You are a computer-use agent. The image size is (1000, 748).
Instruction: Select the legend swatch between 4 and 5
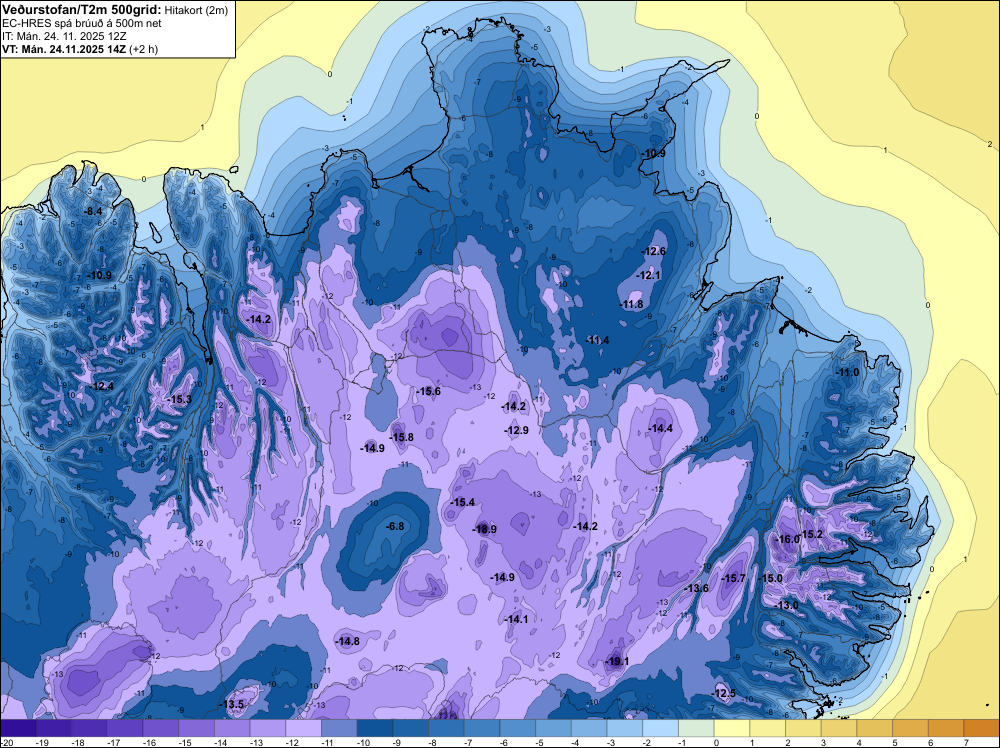(875, 728)
